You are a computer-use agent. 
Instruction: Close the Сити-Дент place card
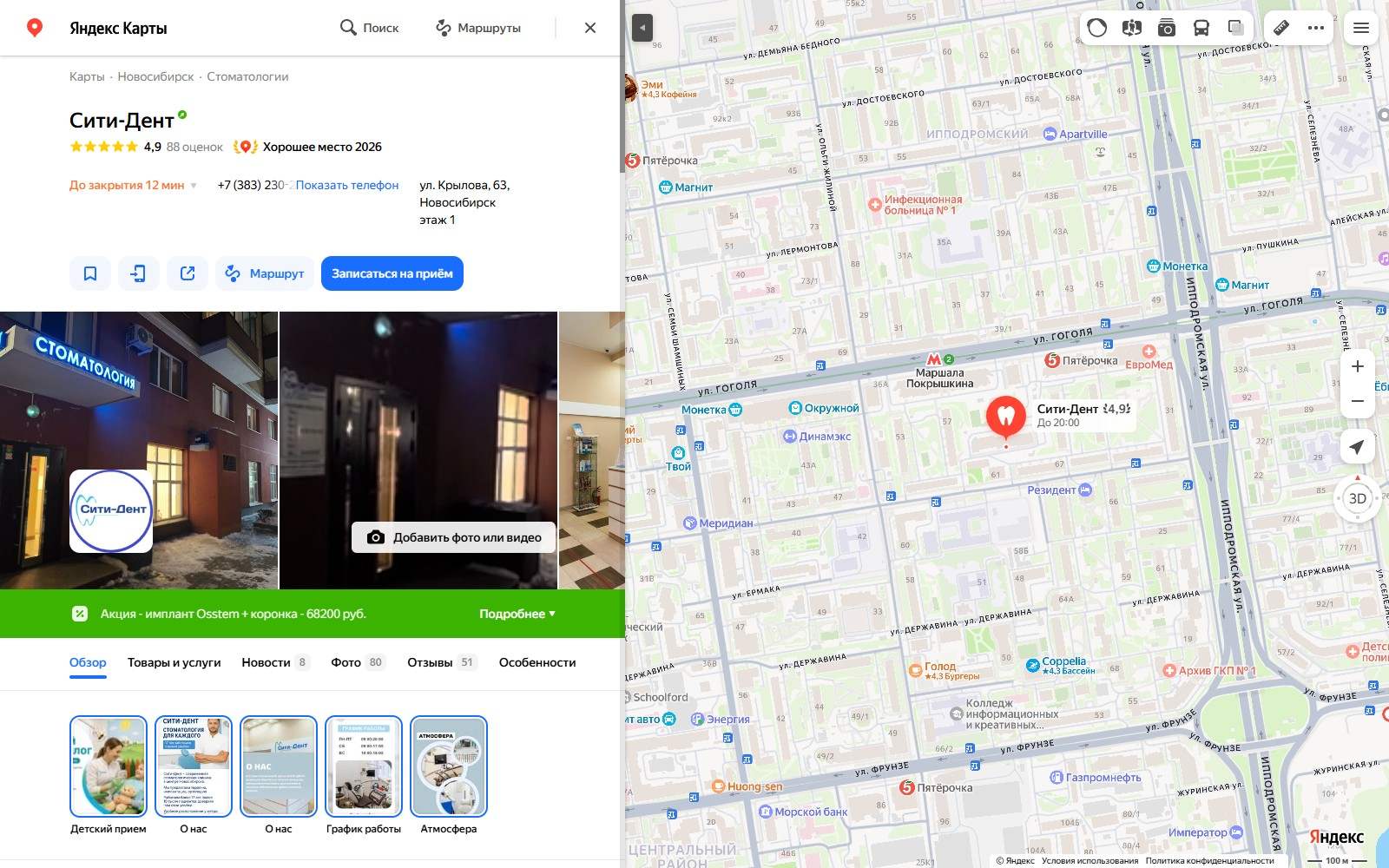[590, 28]
